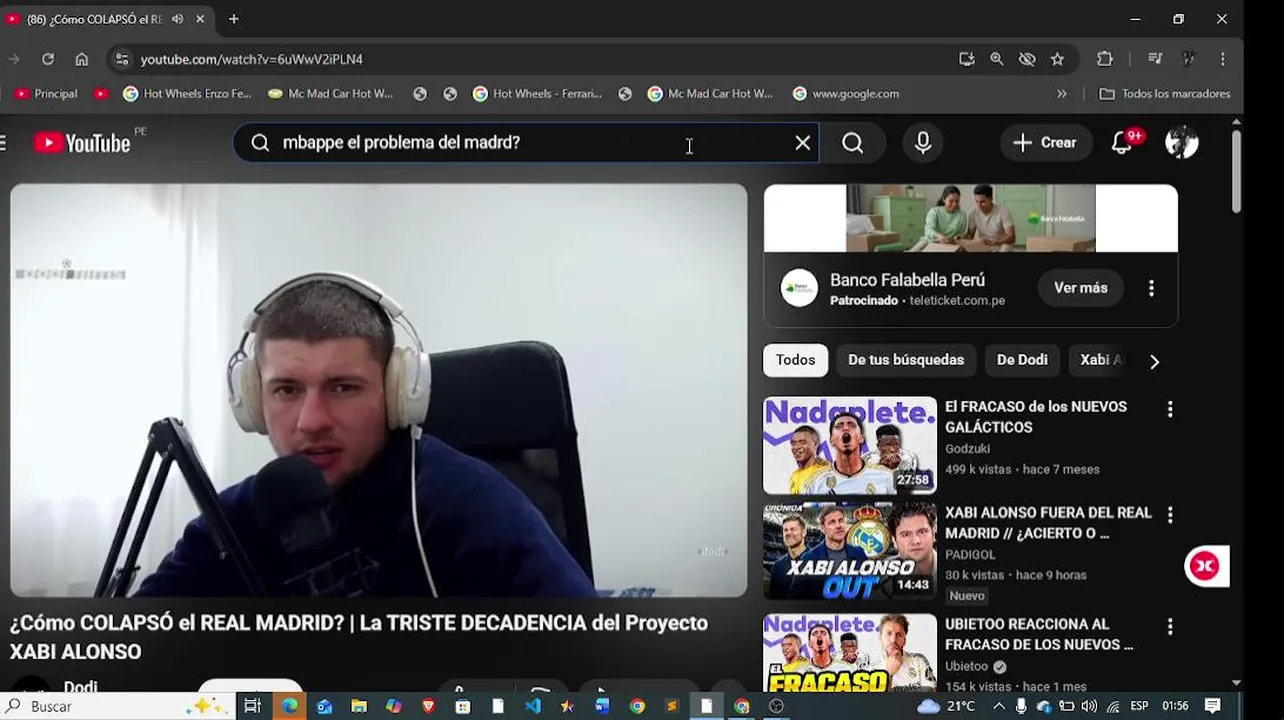
Task: Open the weather 21°C widget
Action: click(946, 706)
